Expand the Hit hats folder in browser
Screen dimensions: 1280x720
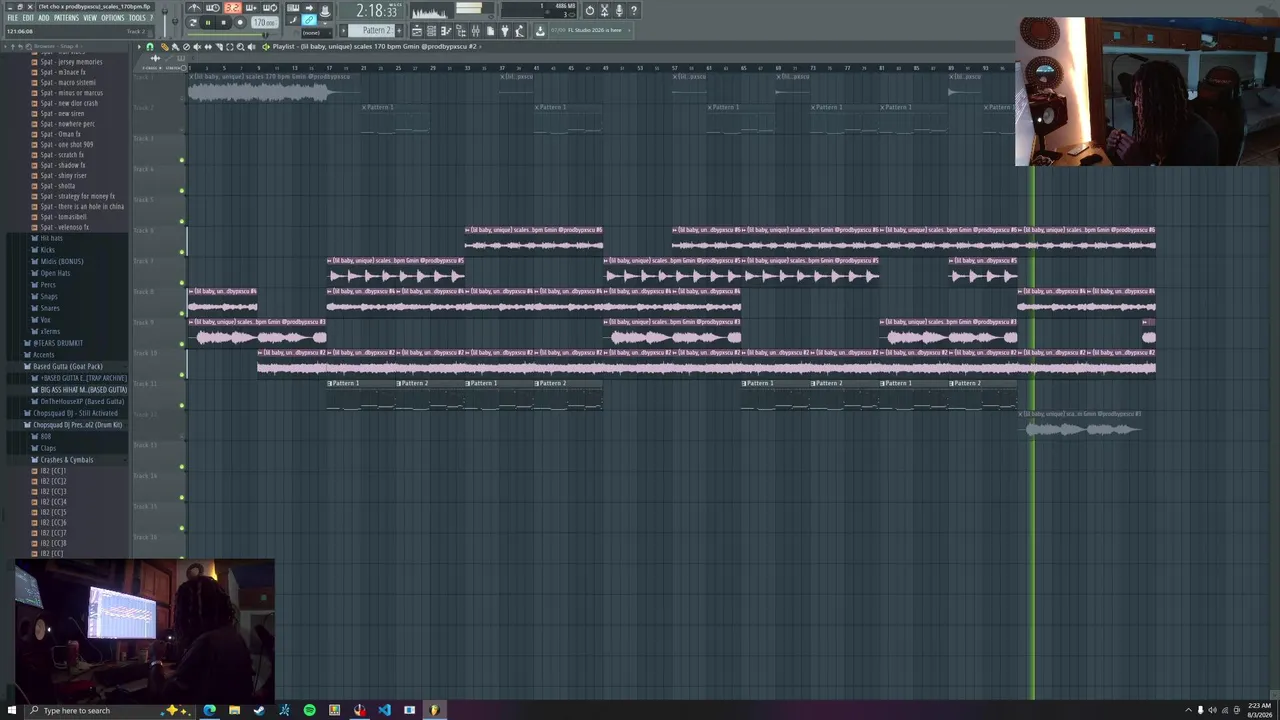coord(50,239)
